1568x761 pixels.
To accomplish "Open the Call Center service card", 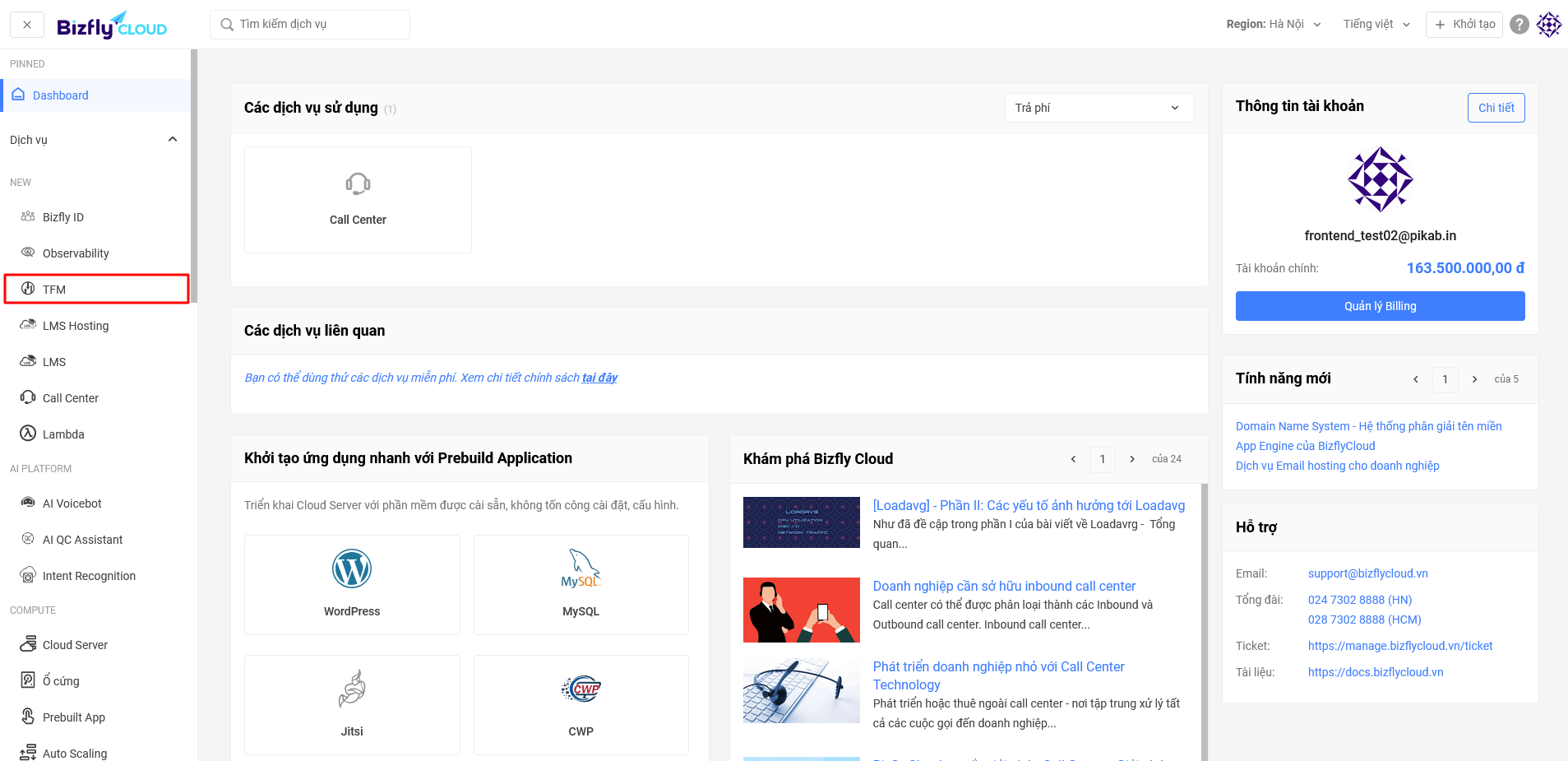I will coord(358,200).
